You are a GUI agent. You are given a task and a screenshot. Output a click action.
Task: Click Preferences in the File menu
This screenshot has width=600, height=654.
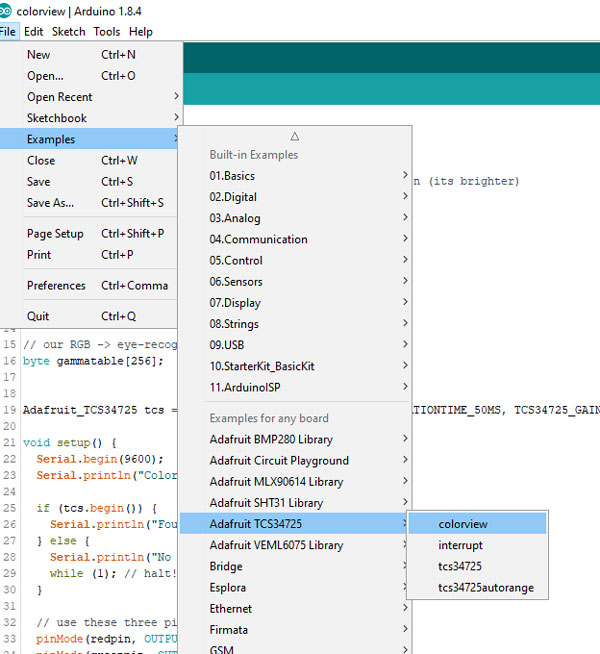[56, 285]
